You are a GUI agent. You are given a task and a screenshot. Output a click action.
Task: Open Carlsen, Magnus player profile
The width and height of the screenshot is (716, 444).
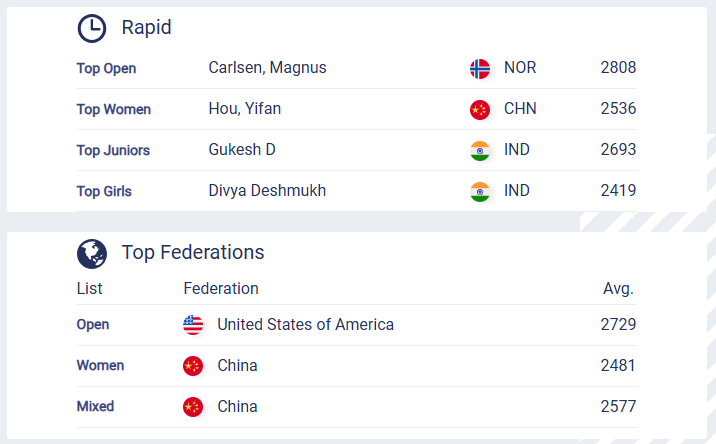267,68
